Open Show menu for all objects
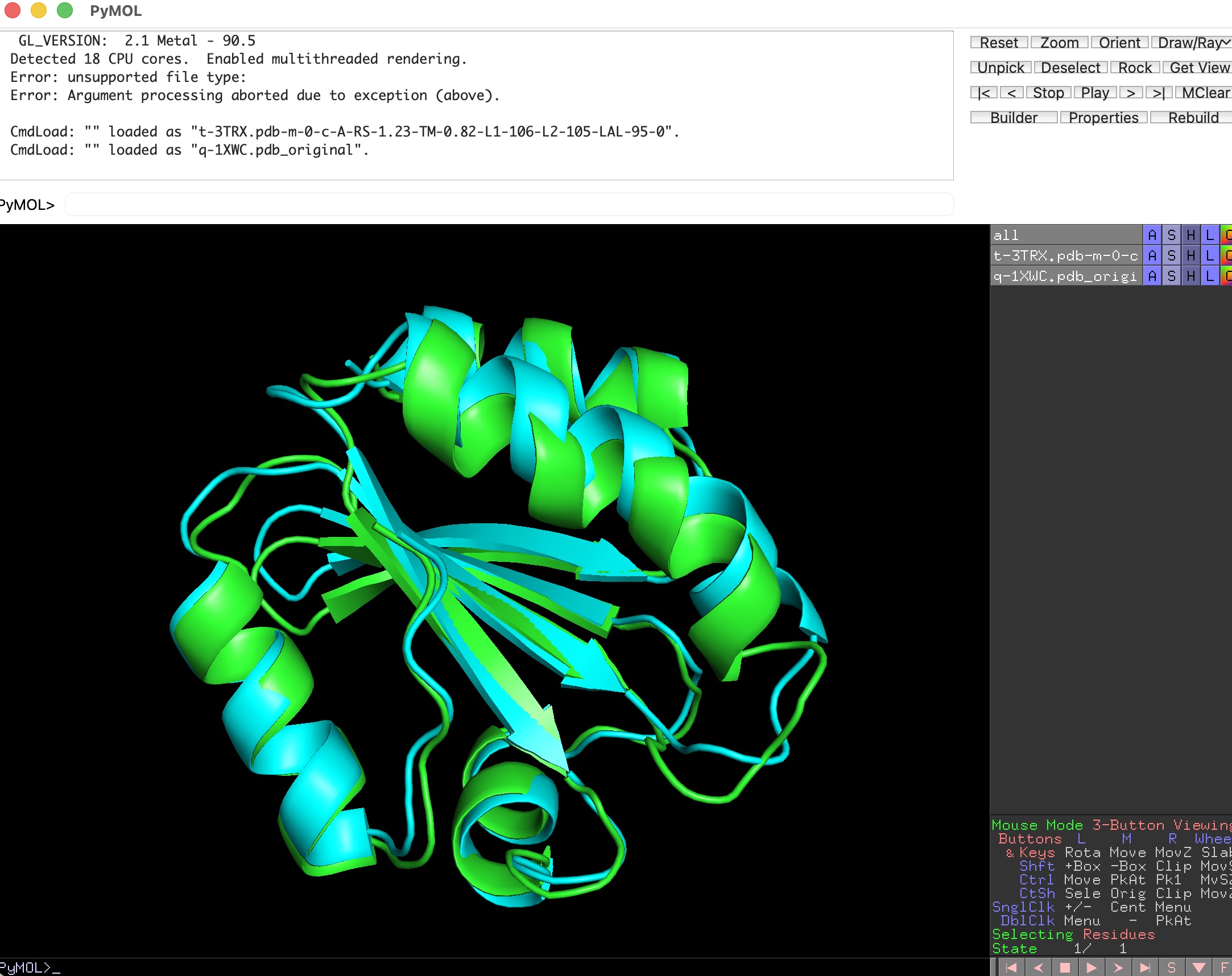This screenshot has height=976, width=1232. pyautogui.click(x=1172, y=235)
